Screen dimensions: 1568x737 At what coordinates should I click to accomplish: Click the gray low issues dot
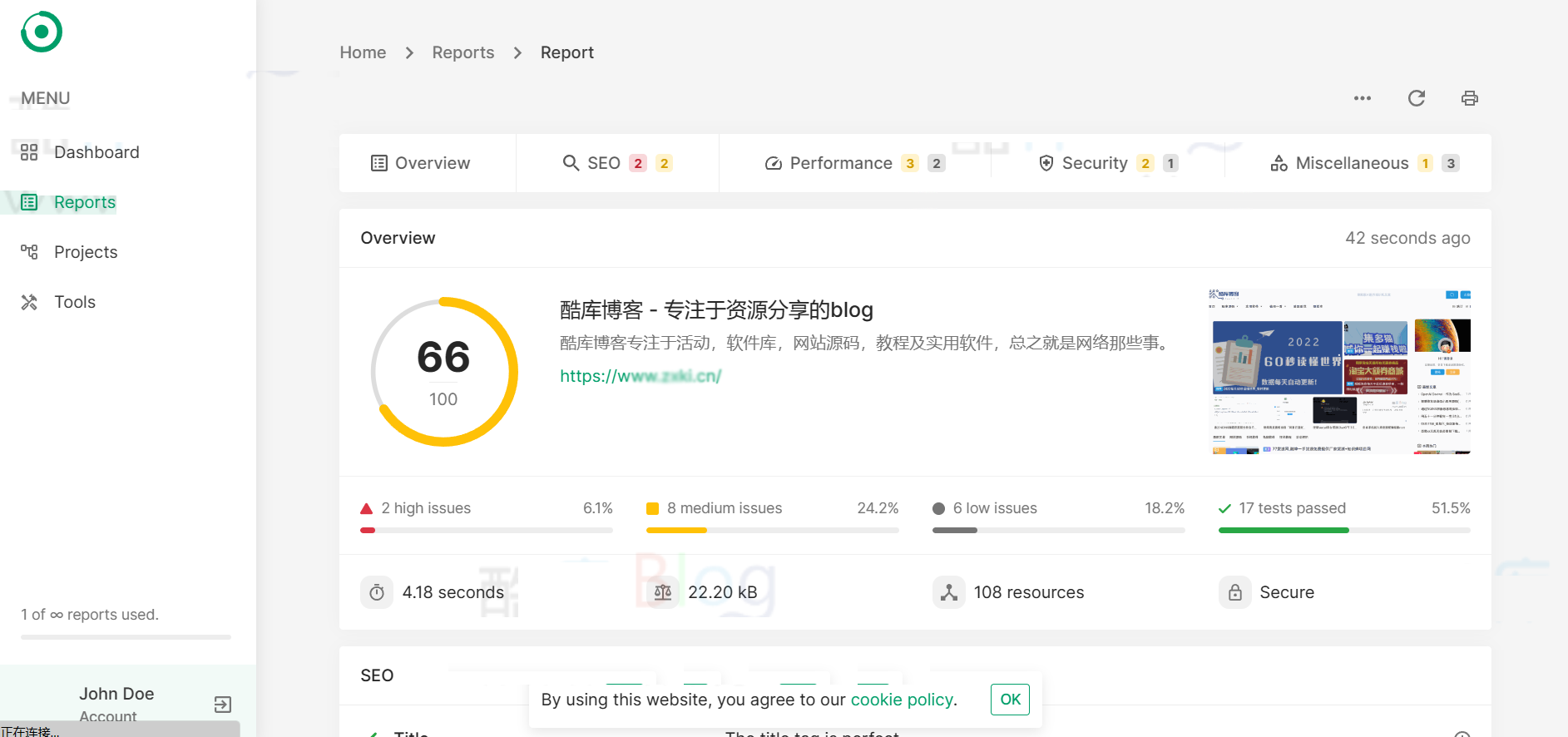pos(939,508)
